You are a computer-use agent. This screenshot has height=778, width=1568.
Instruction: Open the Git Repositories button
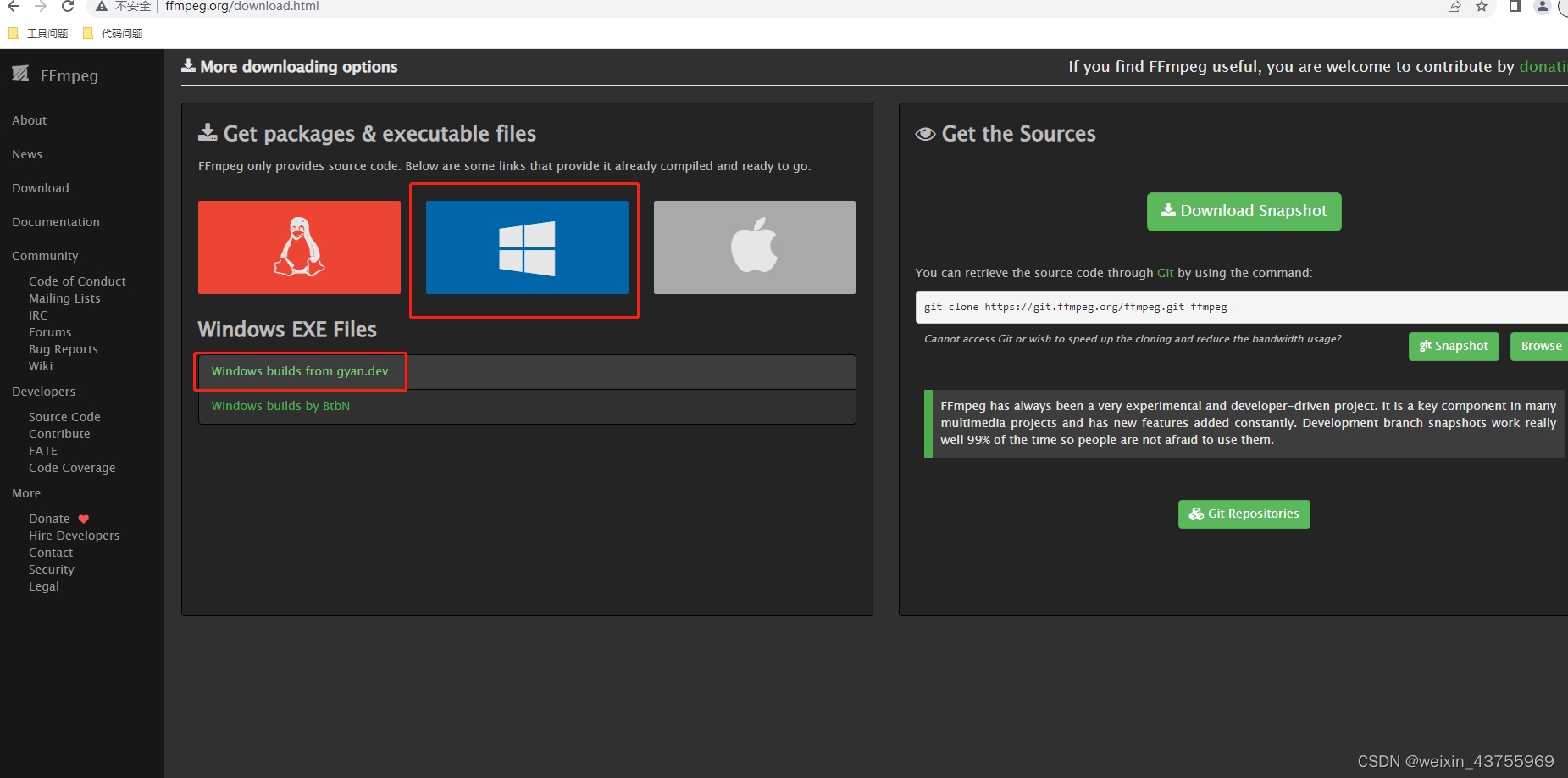(1244, 514)
